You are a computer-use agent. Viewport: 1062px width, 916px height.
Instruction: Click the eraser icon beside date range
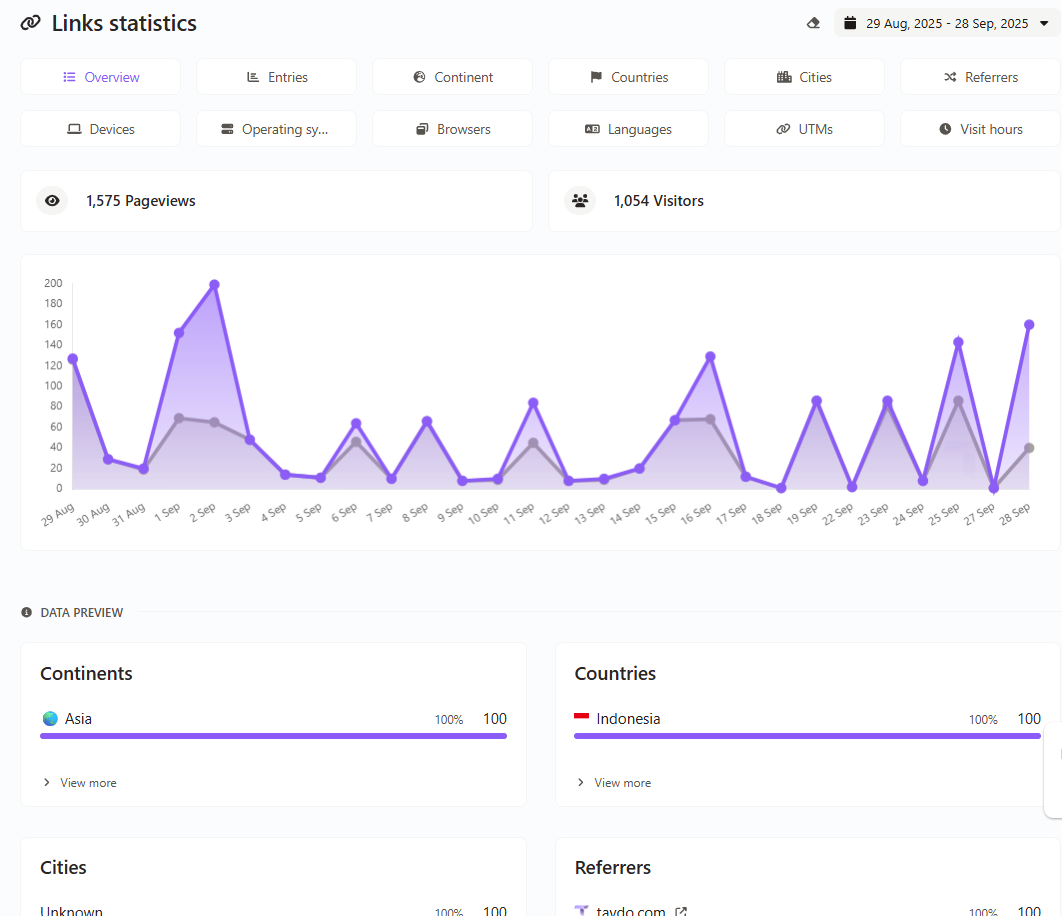click(813, 23)
